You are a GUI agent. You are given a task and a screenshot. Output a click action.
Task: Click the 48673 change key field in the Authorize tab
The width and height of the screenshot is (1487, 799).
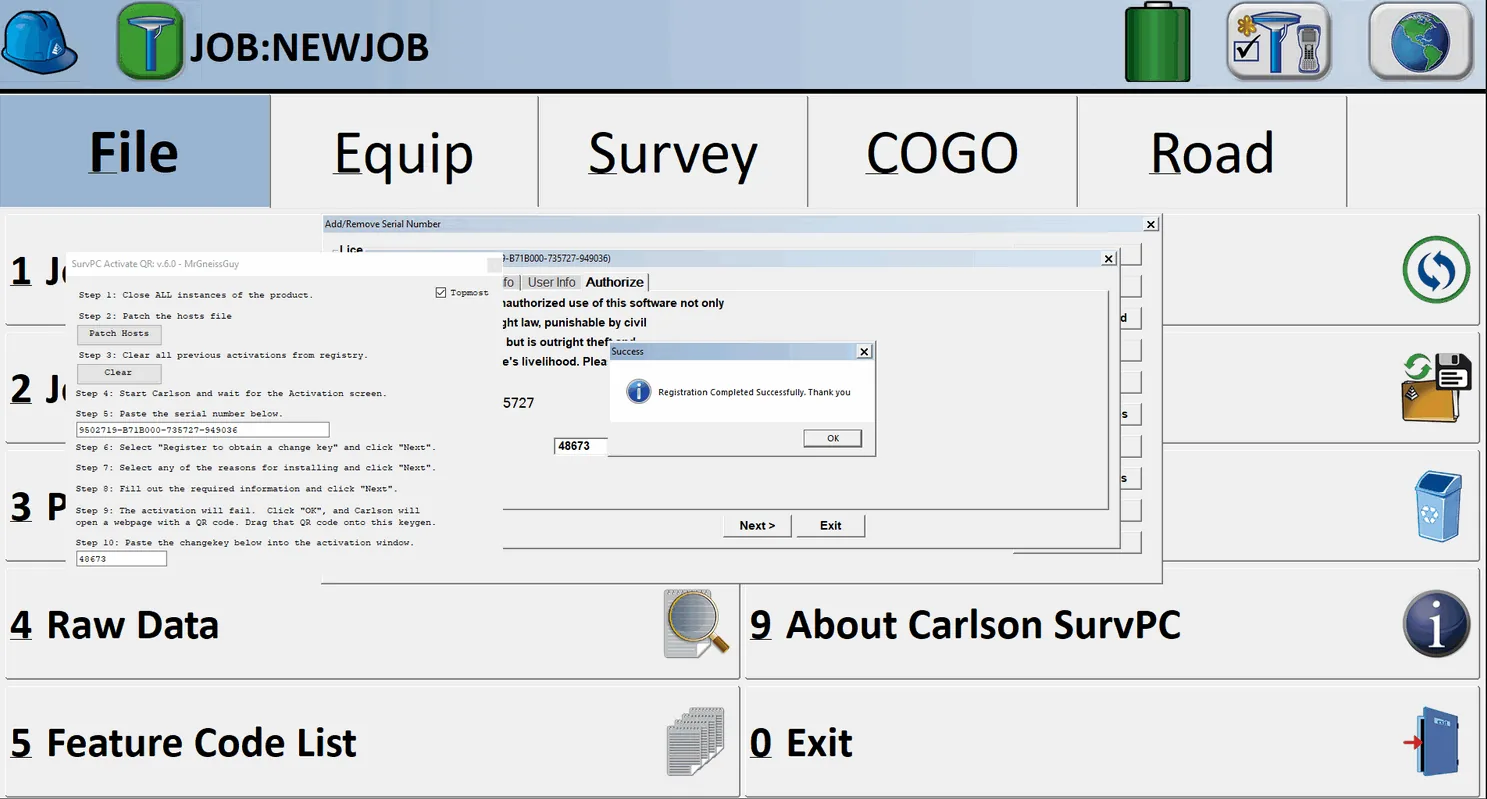581,446
